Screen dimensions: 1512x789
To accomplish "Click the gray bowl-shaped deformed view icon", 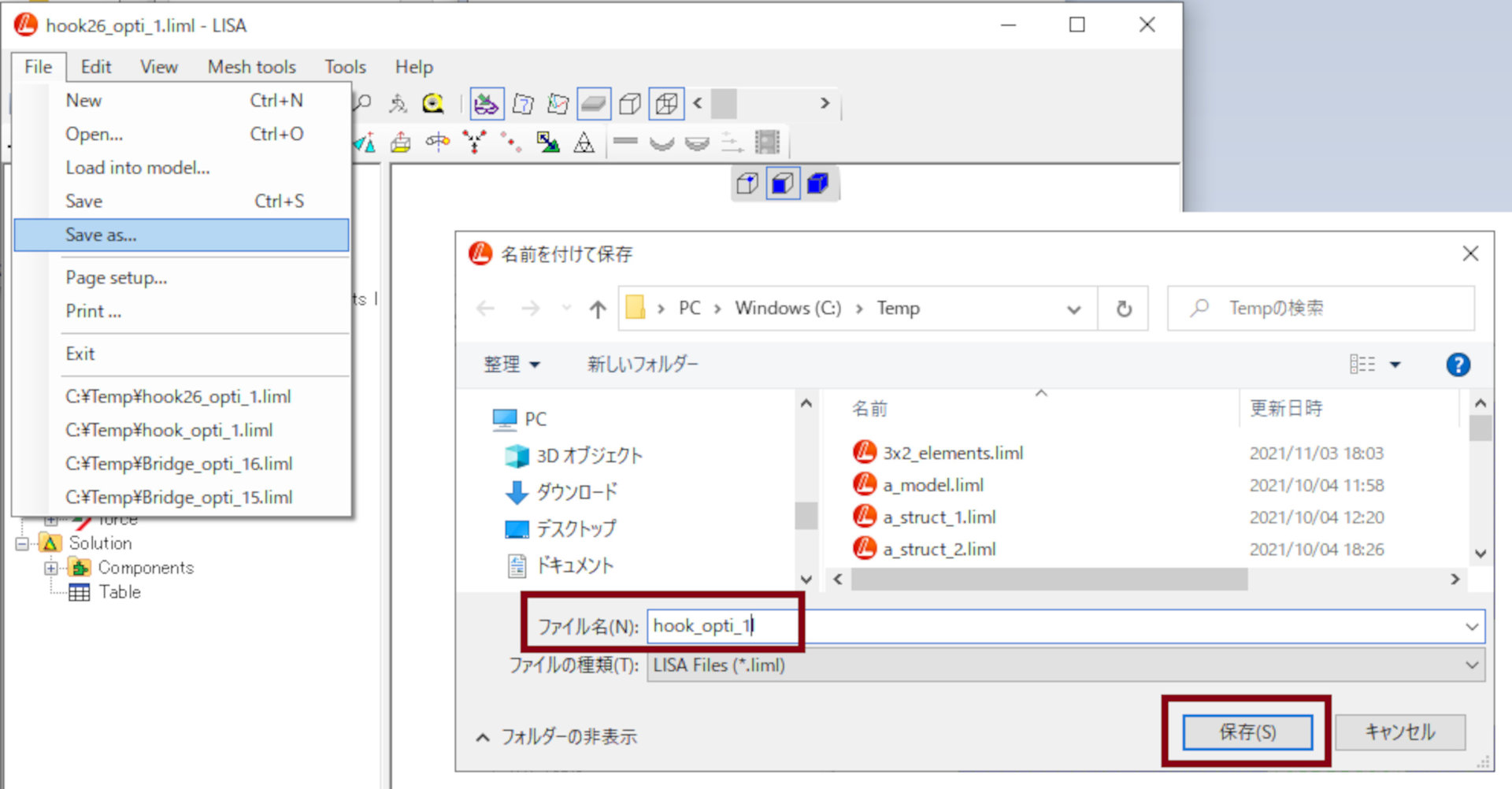I will click(697, 143).
